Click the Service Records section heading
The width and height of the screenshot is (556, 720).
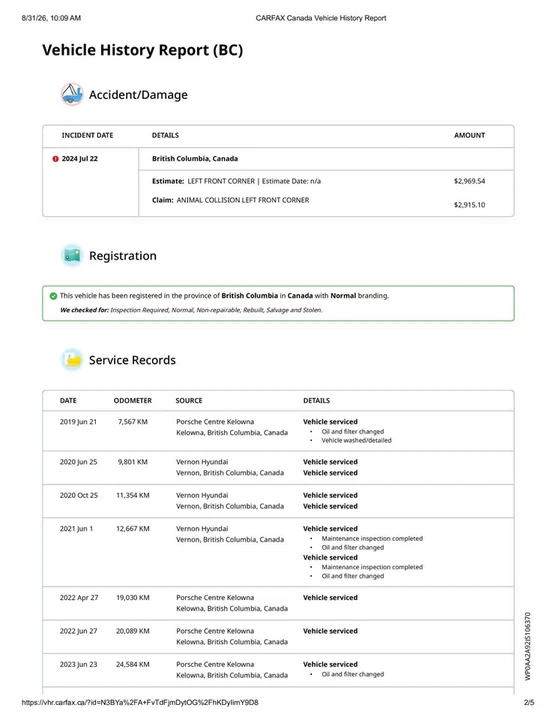[132, 360]
